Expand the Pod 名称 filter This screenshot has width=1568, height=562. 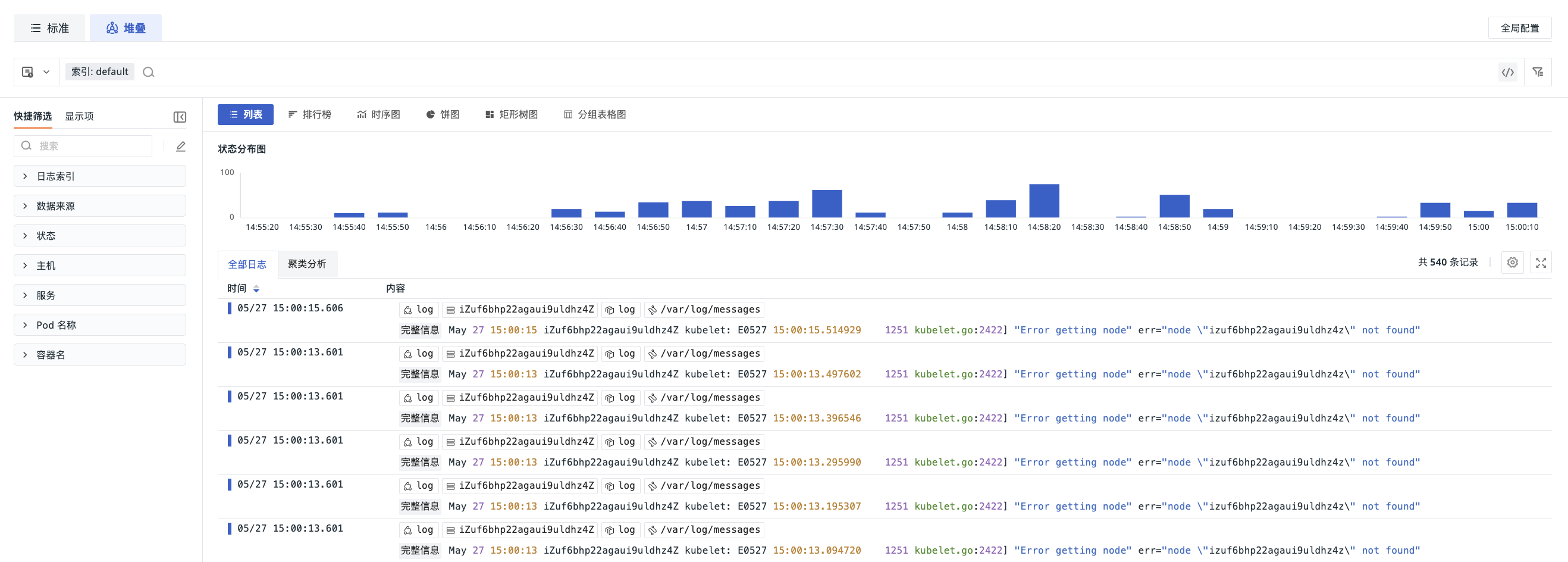tap(100, 325)
